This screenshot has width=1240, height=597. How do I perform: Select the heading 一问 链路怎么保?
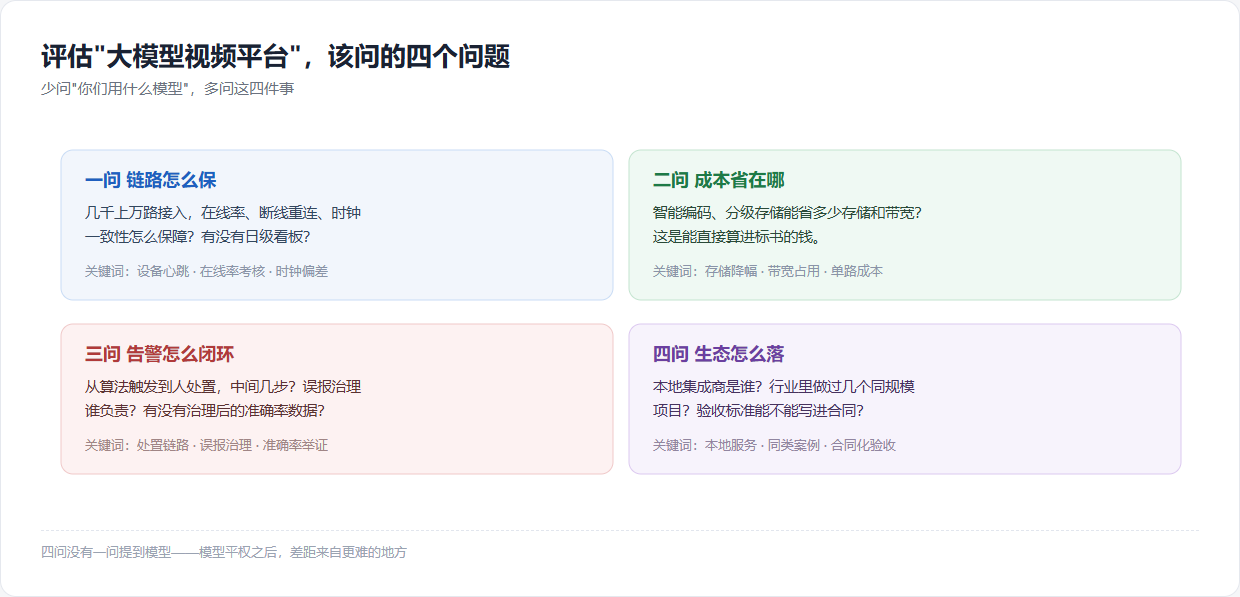[151, 180]
